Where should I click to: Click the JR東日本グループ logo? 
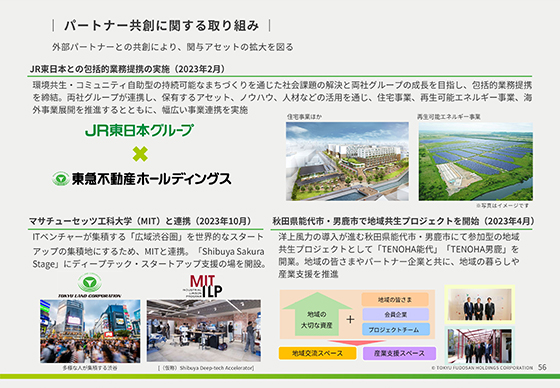tap(139, 130)
